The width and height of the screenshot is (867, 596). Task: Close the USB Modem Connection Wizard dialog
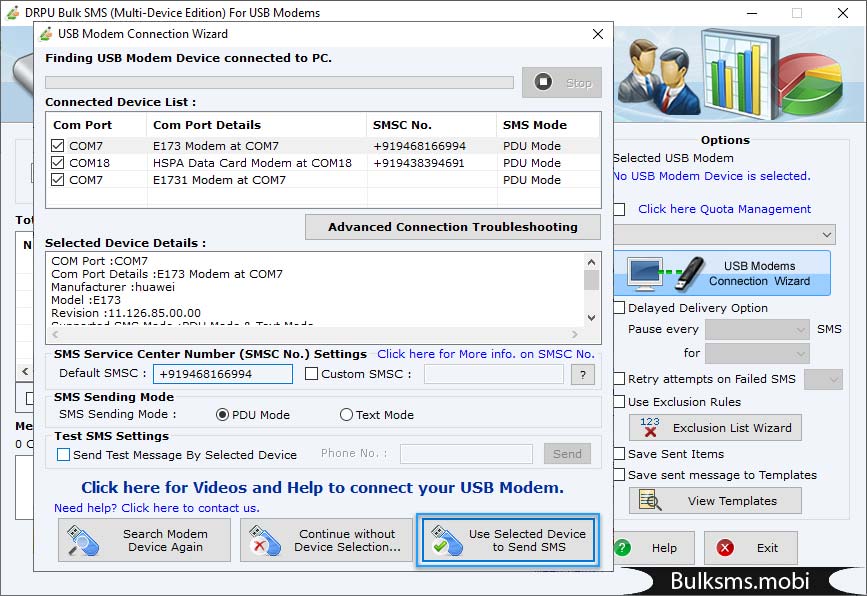tap(598, 34)
